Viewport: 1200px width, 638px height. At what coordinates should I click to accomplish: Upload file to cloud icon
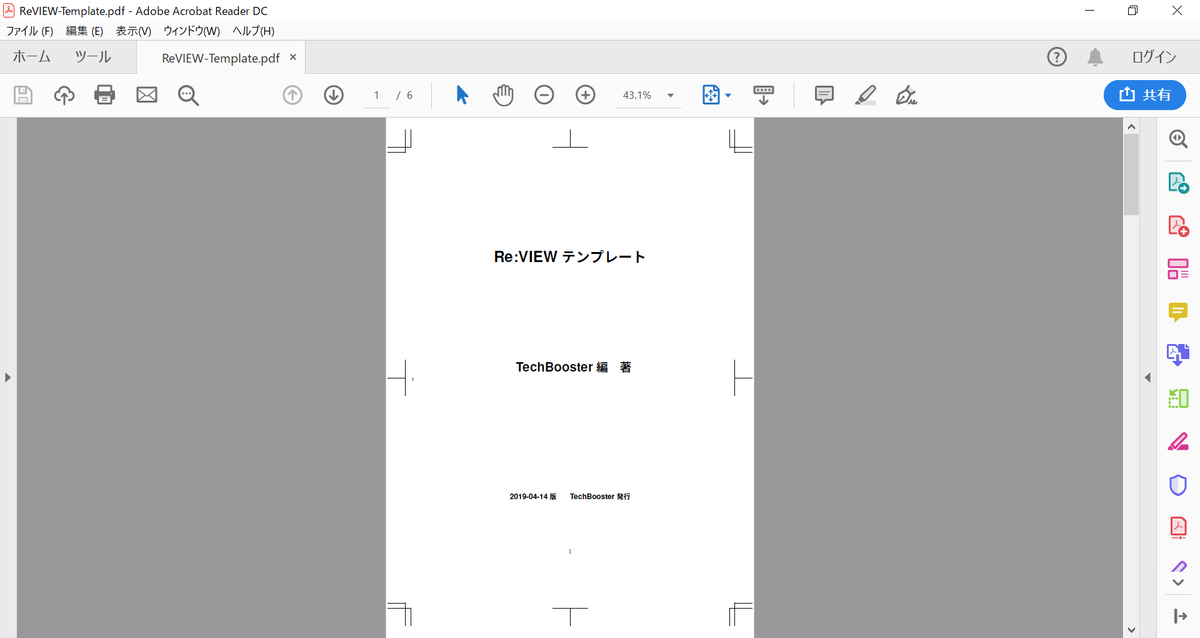point(64,95)
